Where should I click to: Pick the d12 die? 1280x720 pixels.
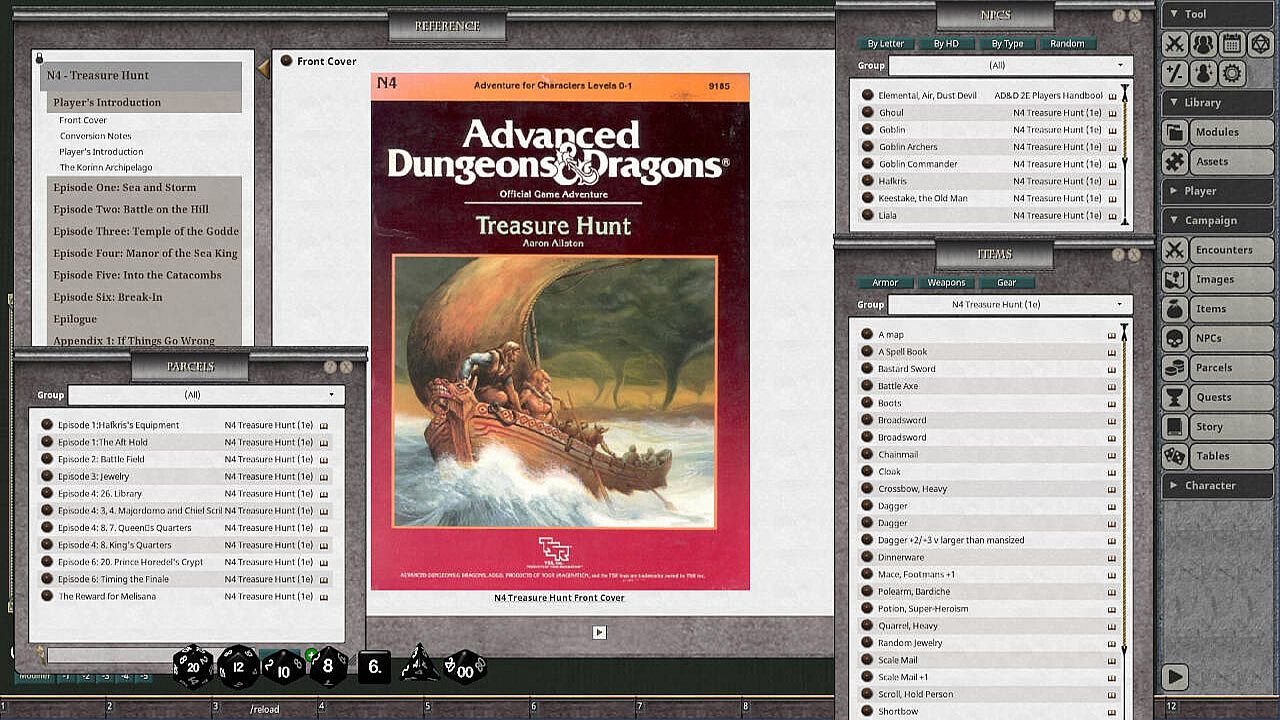(238, 667)
